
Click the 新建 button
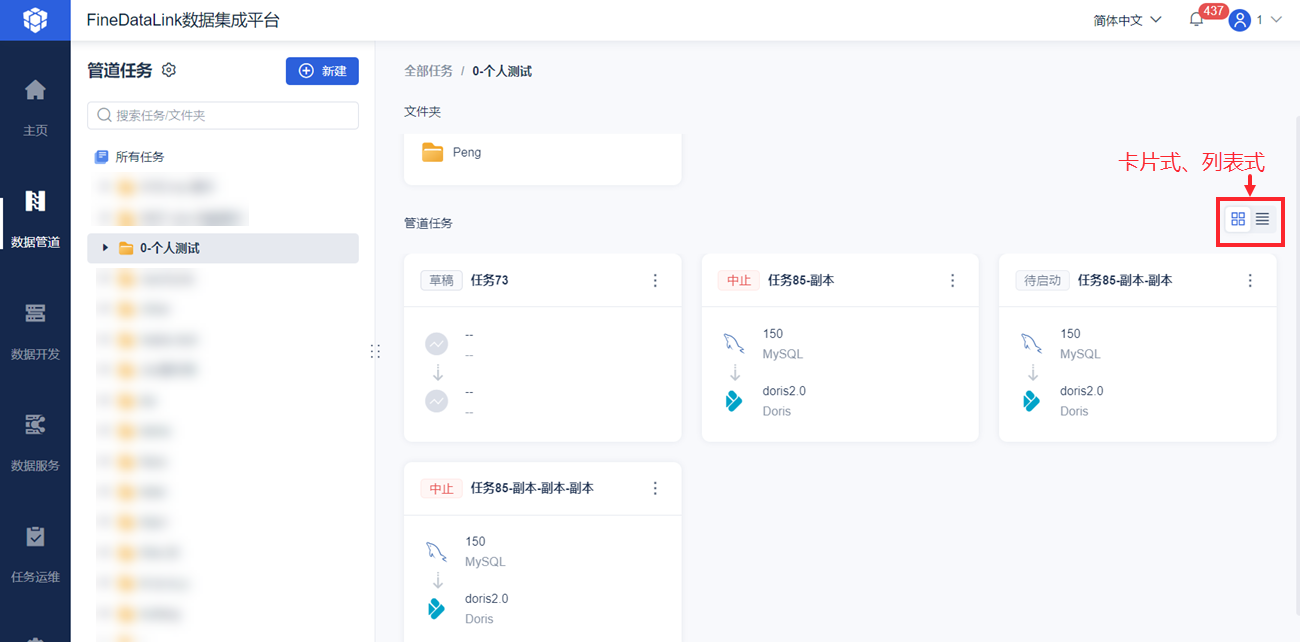(322, 71)
